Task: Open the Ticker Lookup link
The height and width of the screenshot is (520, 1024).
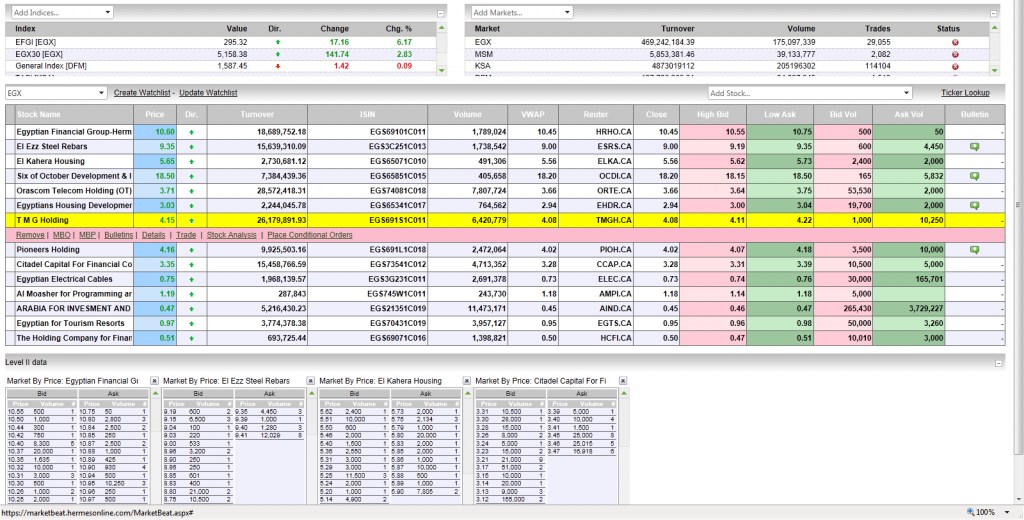Action: pyautogui.click(x=965, y=93)
